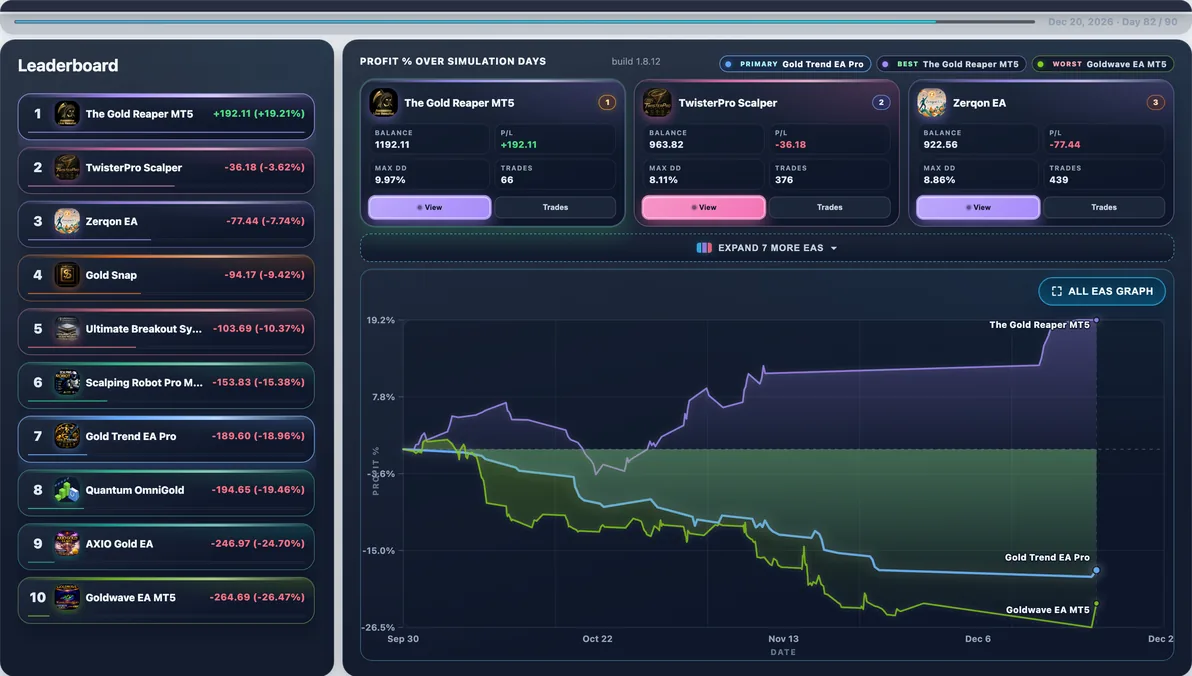Click The Gold Reaper MT5 card avatar
1192x676 pixels.
383,103
